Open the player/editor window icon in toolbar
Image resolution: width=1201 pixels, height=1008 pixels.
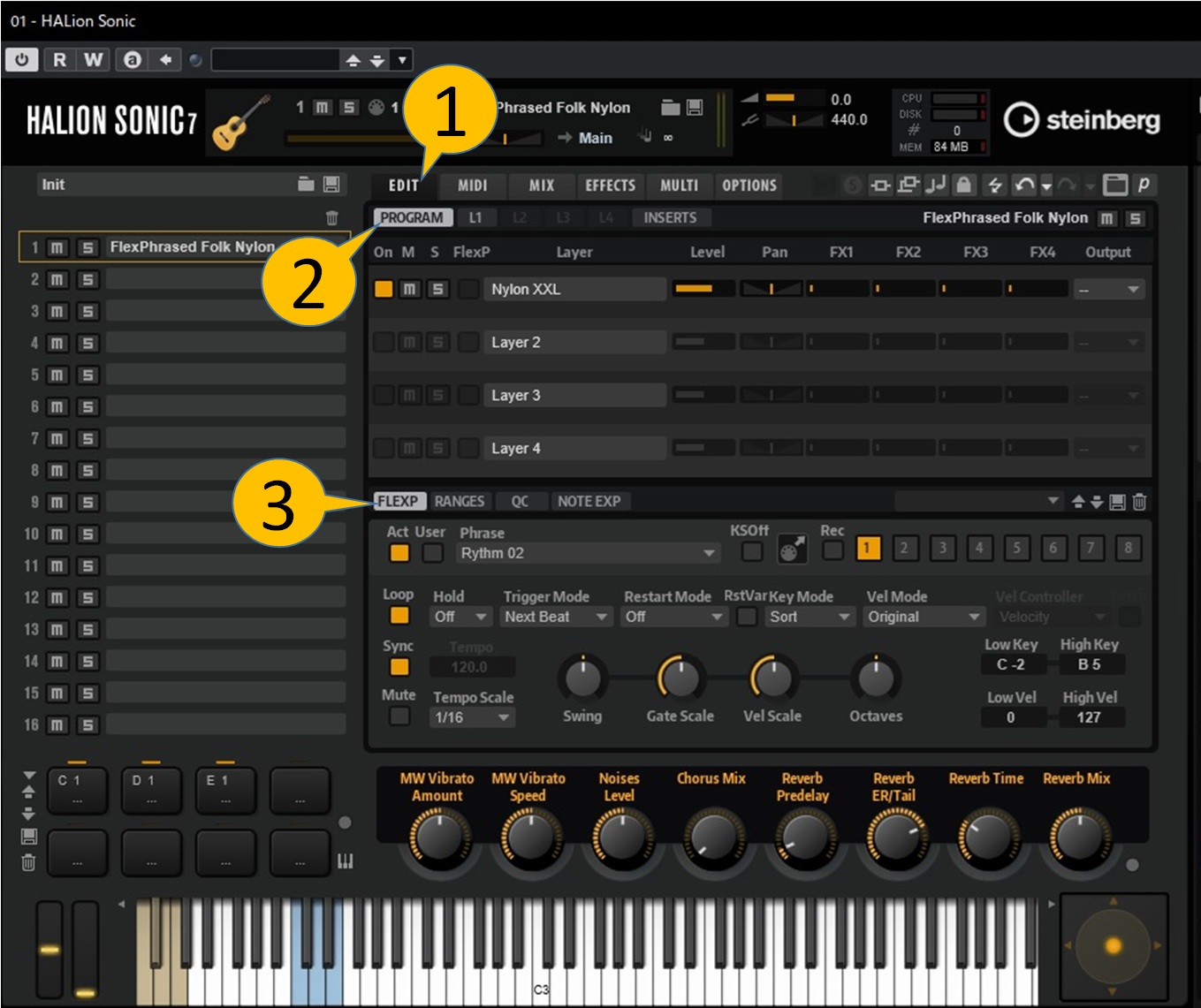[1115, 185]
